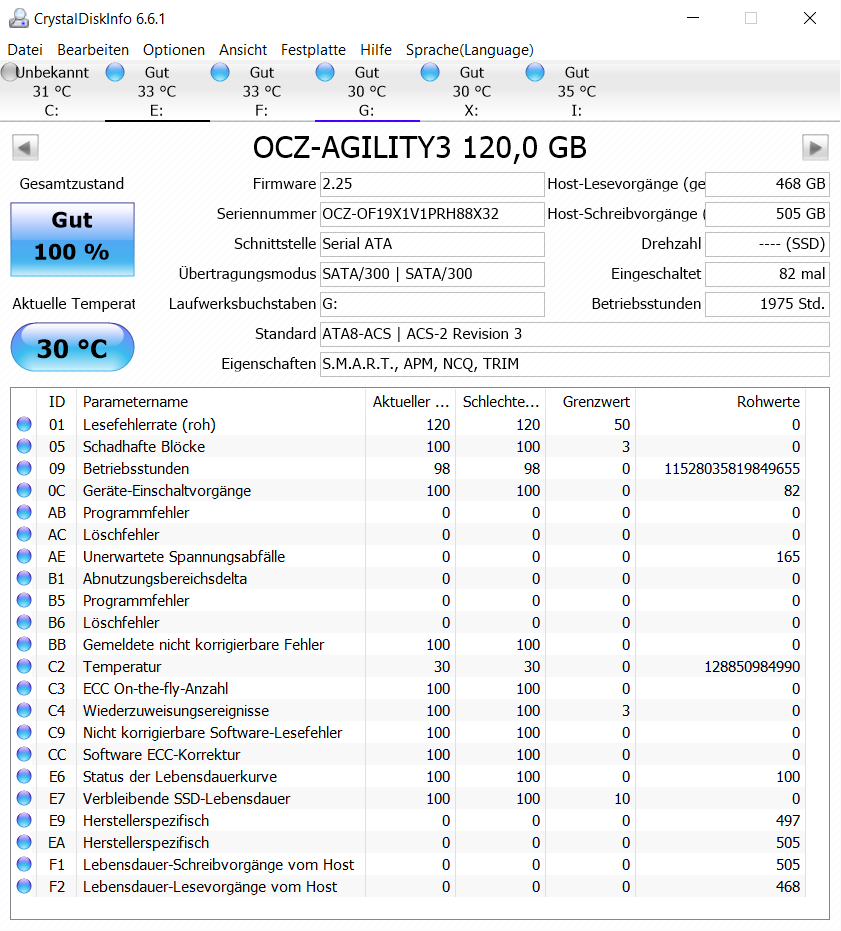Select drive C: with Unbekannt status

52,91
